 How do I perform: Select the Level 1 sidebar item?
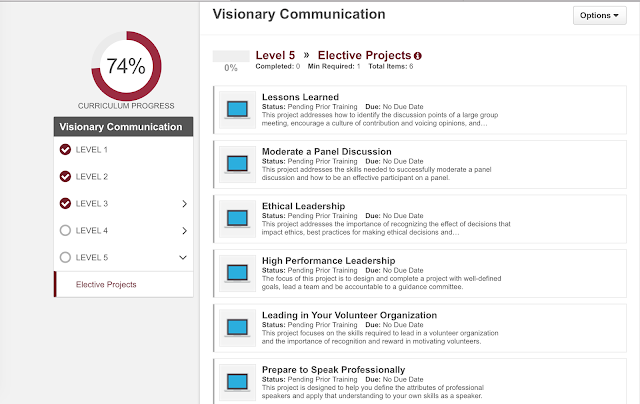[x=124, y=150]
